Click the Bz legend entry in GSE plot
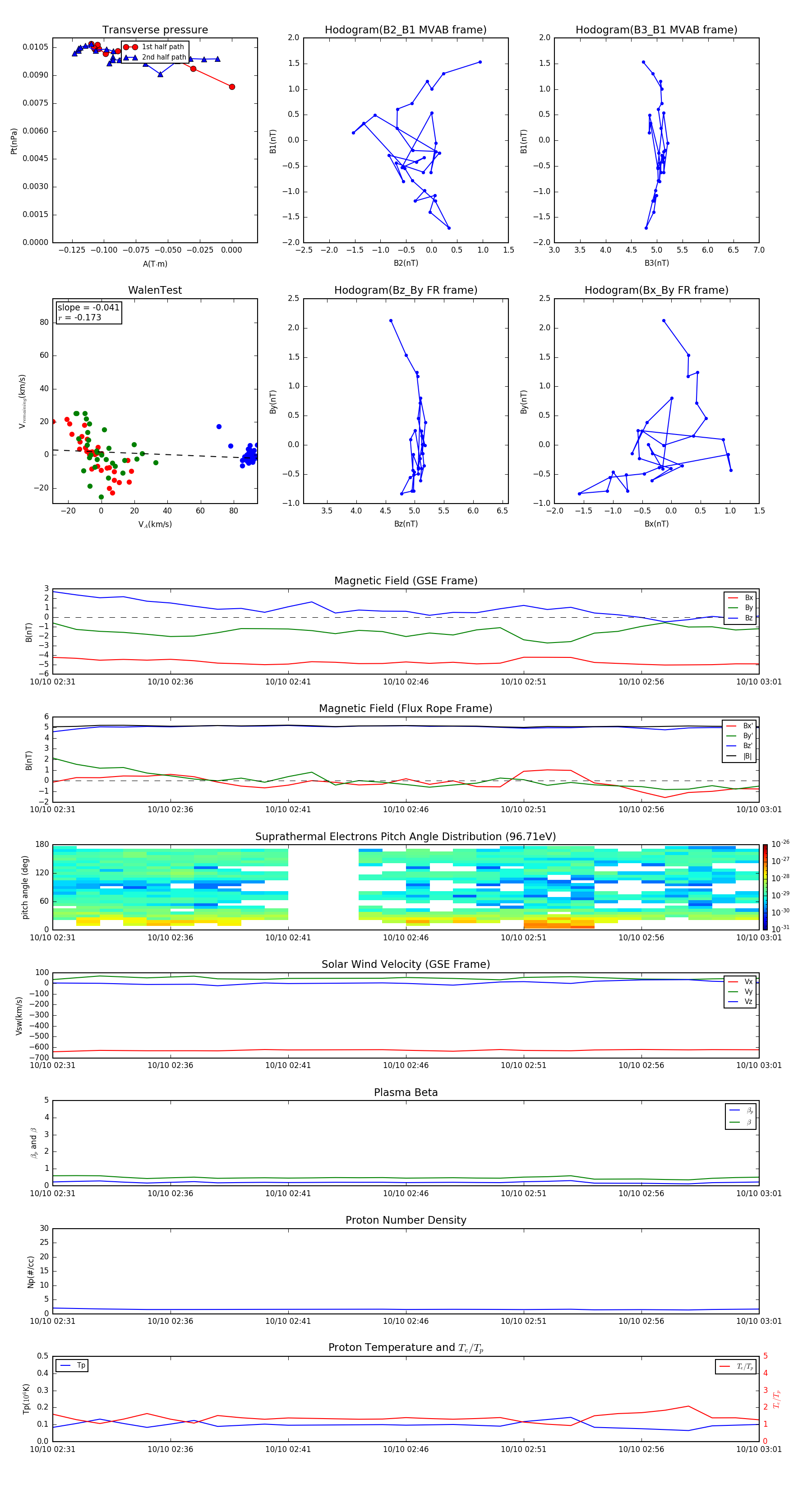 [x=740, y=618]
